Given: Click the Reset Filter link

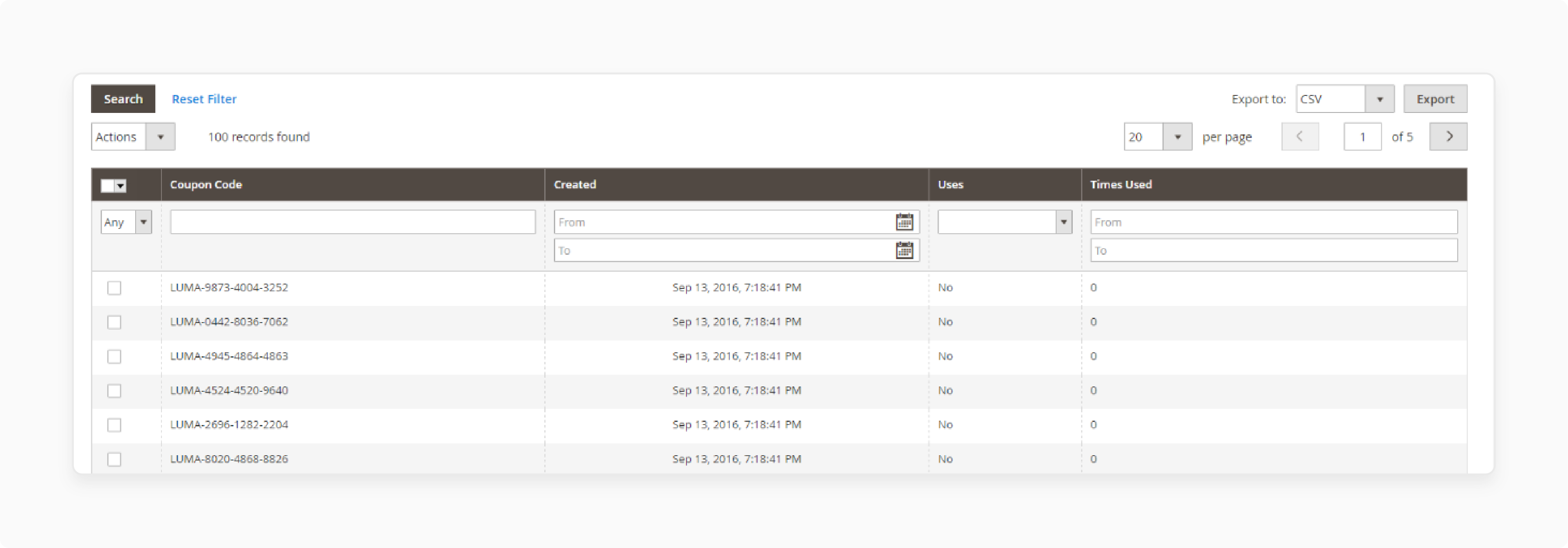Looking at the screenshot, I should point(206,98).
